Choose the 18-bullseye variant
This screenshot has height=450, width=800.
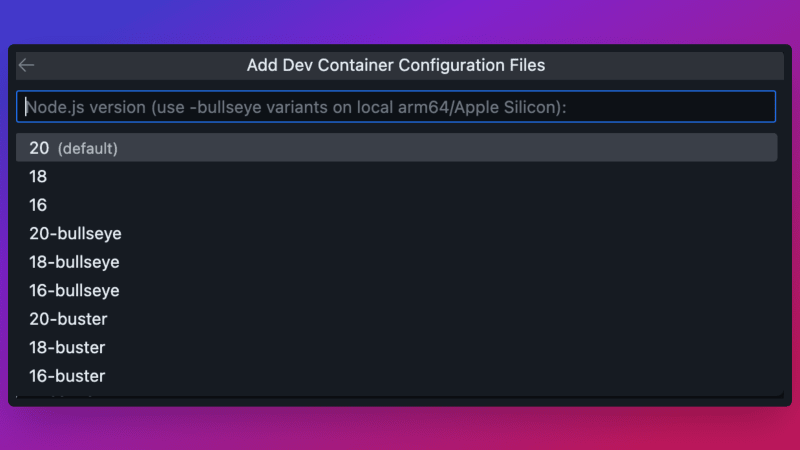coord(74,262)
